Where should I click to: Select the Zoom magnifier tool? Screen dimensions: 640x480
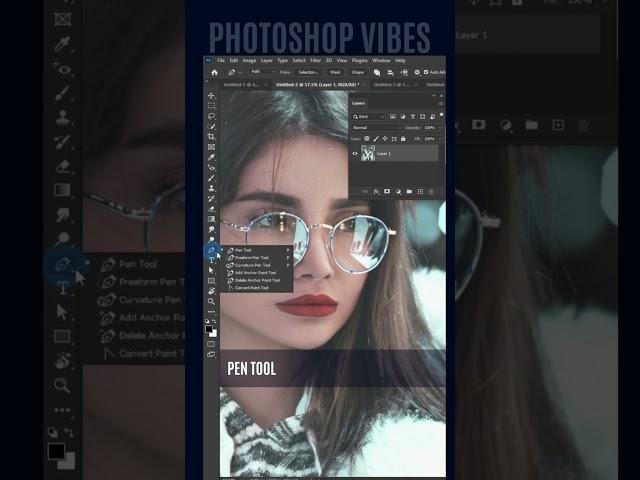pos(211,301)
